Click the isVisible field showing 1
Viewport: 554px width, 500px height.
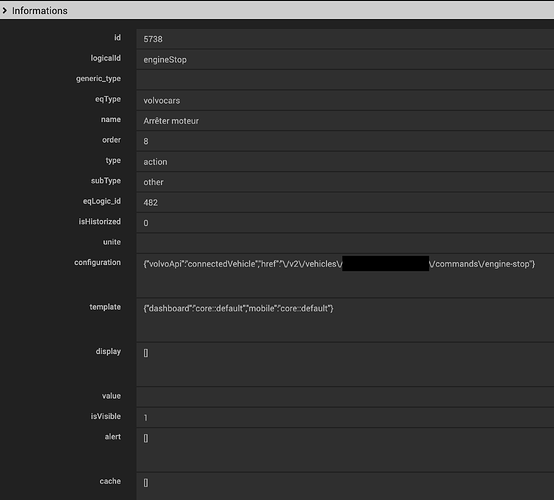point(345,418)
